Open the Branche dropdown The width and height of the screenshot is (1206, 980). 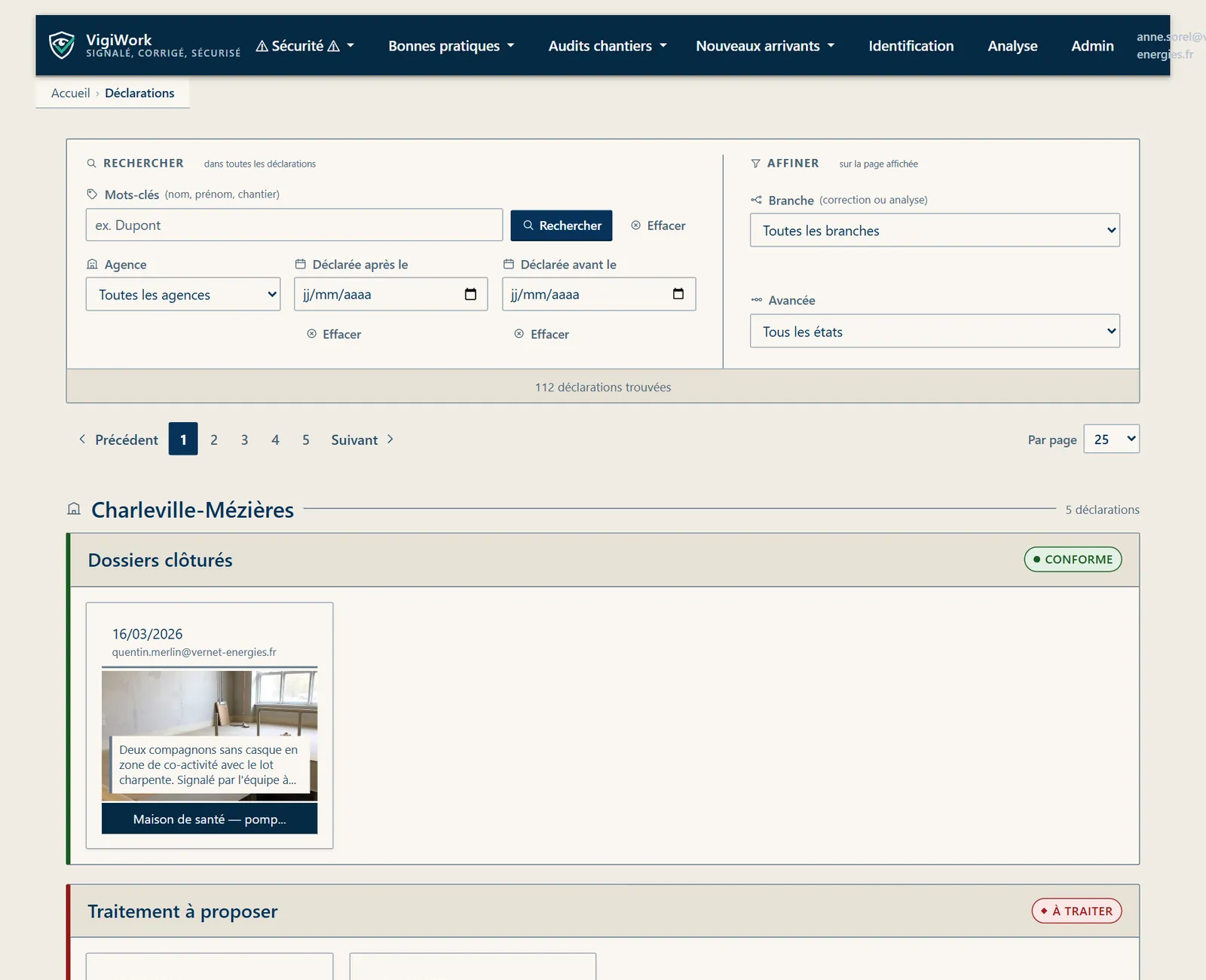pos(935,230)
